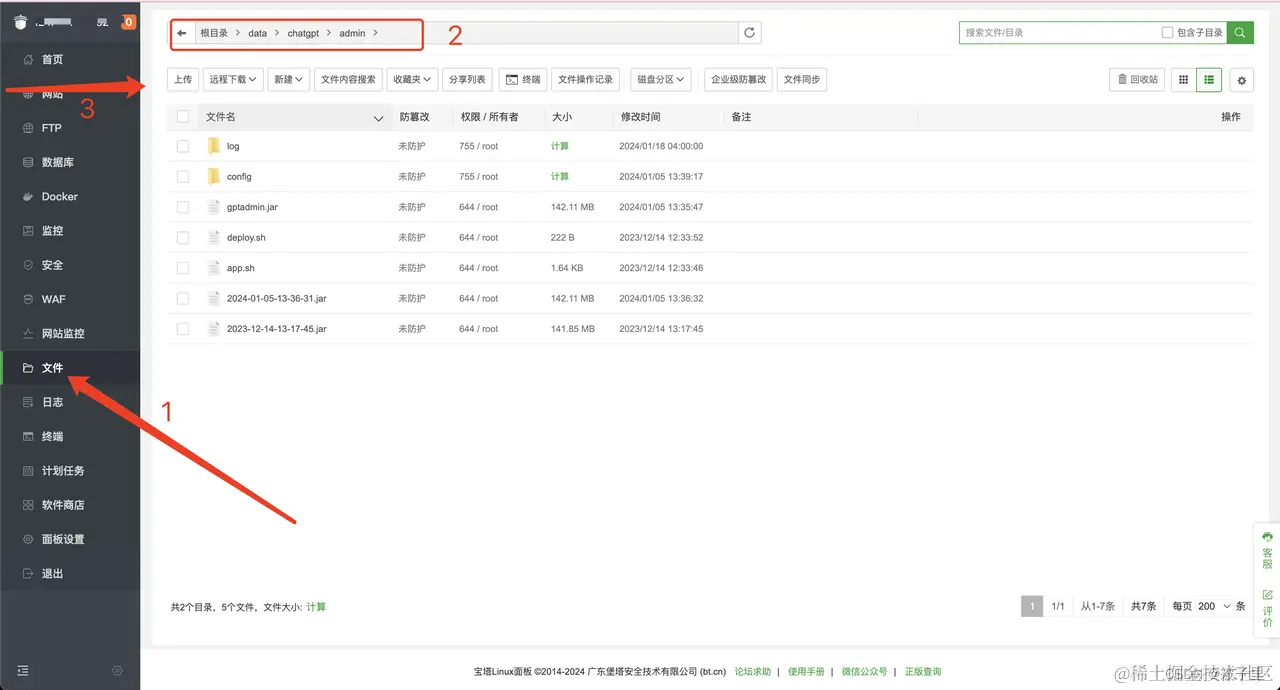Click 文件内容搜索 file content search
This screenshot has height=690, width=1280.
pos(348,79)
